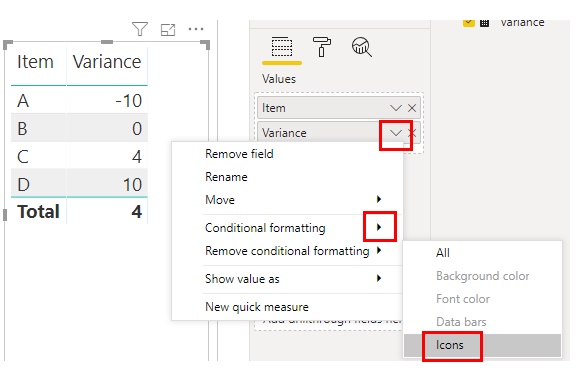Screen dimensions: 579x369
Task: Click the Values section label
Action: pyautogui.click(x=279, y=79)
